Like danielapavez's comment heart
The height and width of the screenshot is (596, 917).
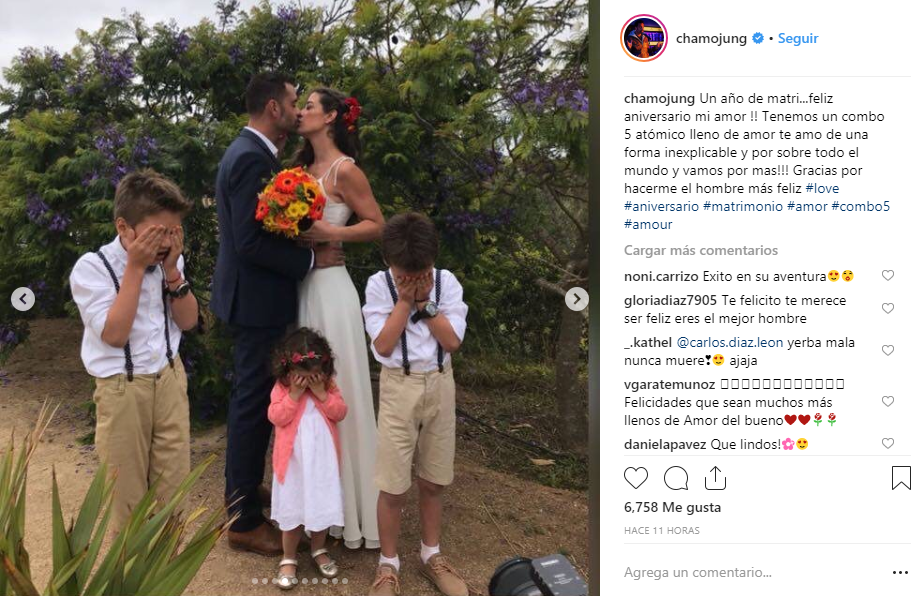tap(888, 443)
